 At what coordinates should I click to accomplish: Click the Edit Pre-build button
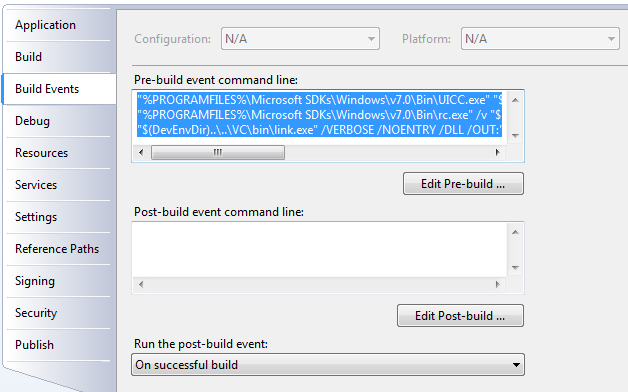[463, 184]
